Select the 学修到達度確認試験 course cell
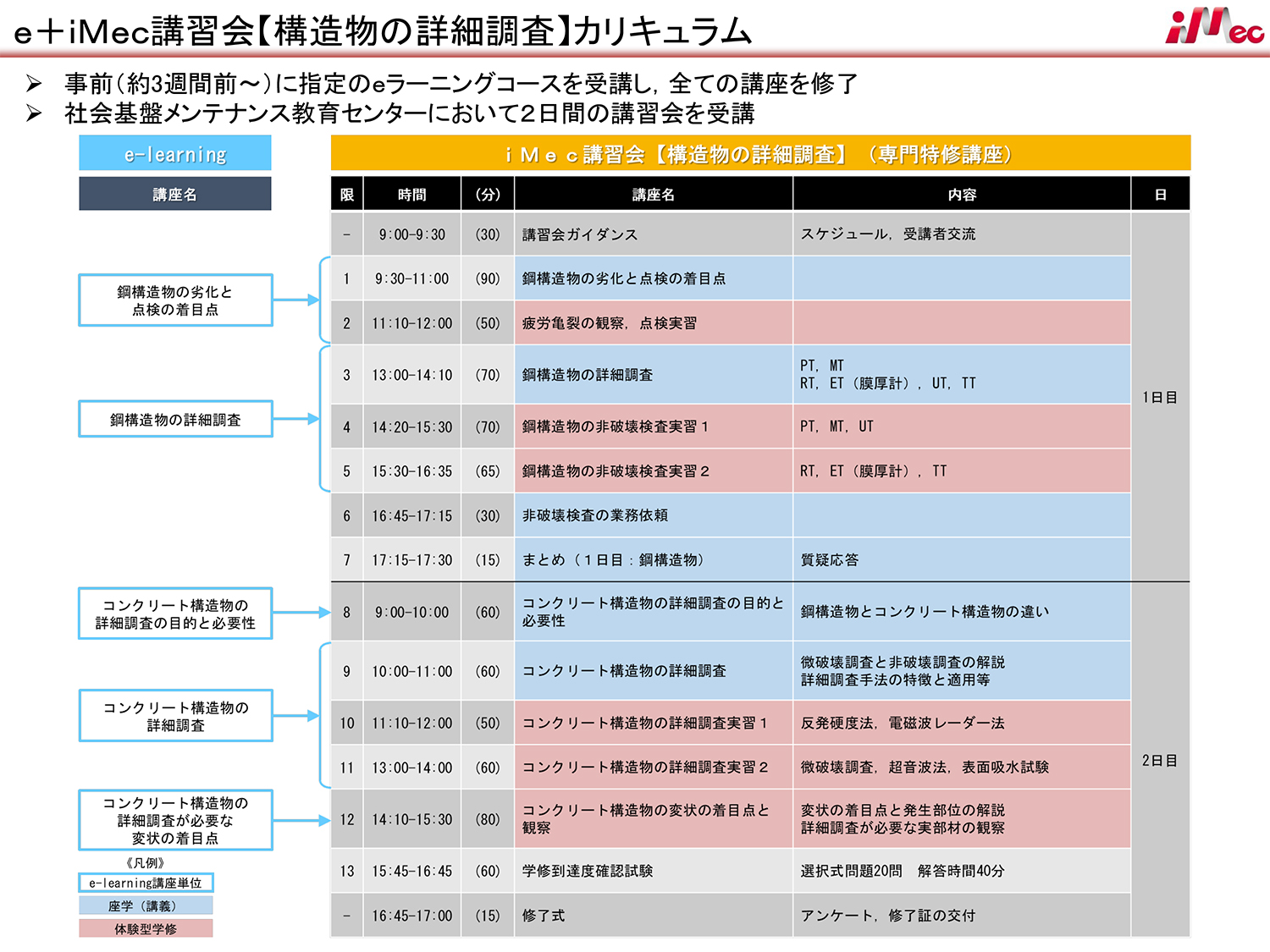 pyautogui.click(x=653, y=871)
